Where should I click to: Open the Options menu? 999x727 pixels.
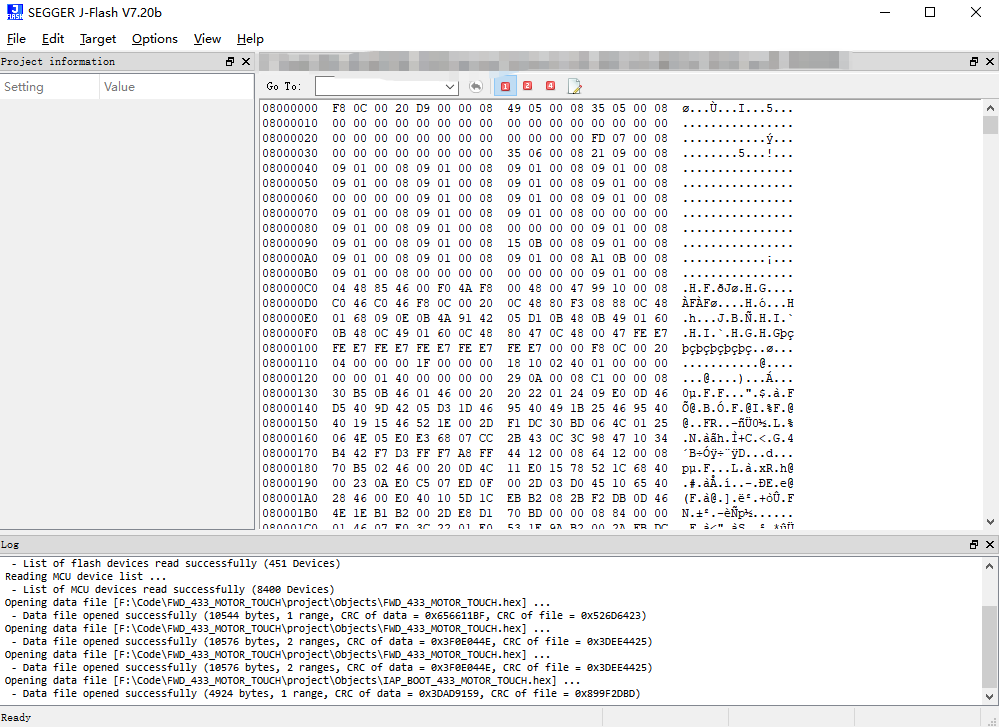155,39
